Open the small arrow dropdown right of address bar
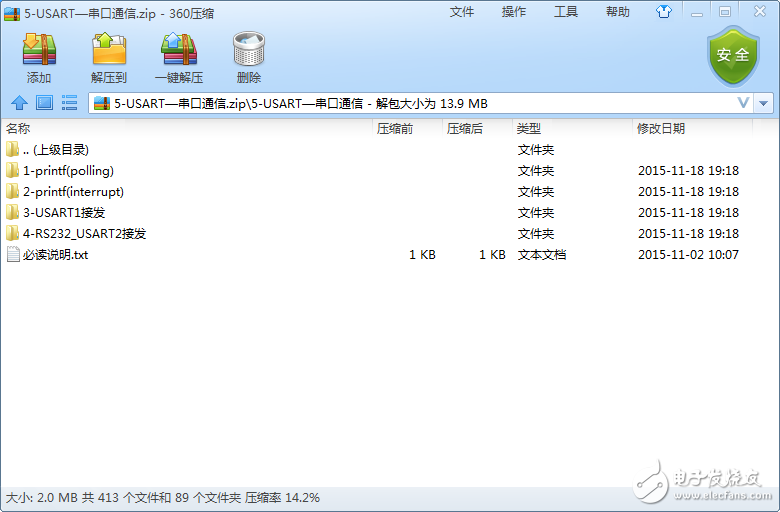The height and width of the screenshot is (512, 780). [764, 103]
